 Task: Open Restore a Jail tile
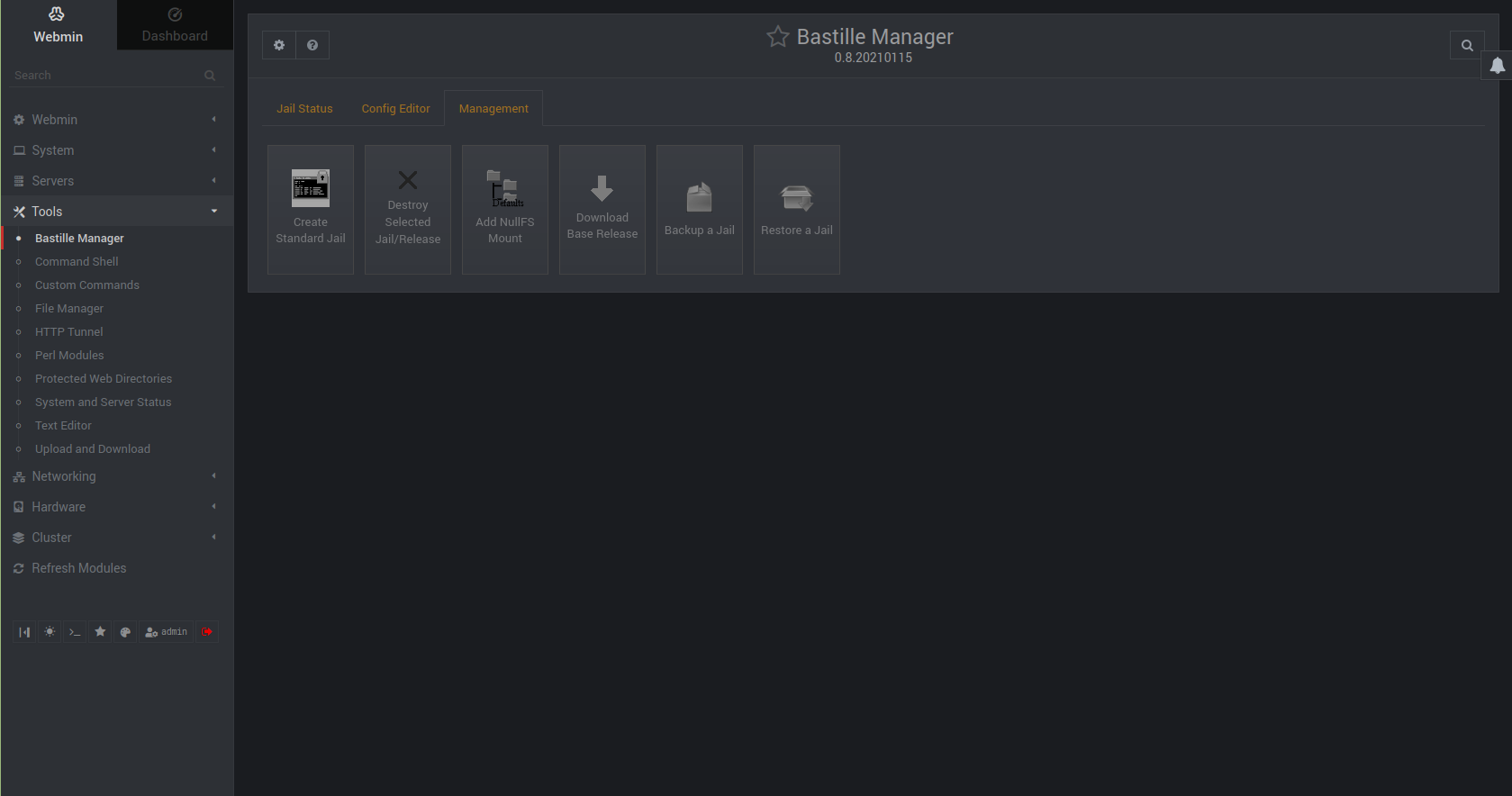(x=797, y=210)
